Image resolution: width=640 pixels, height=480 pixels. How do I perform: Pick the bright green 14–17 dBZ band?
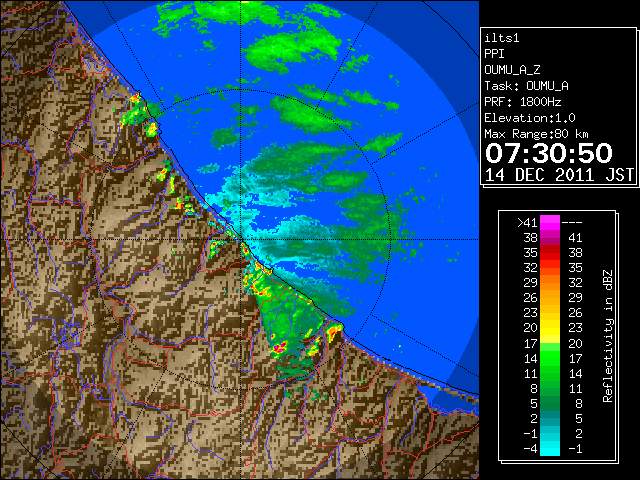550,358
